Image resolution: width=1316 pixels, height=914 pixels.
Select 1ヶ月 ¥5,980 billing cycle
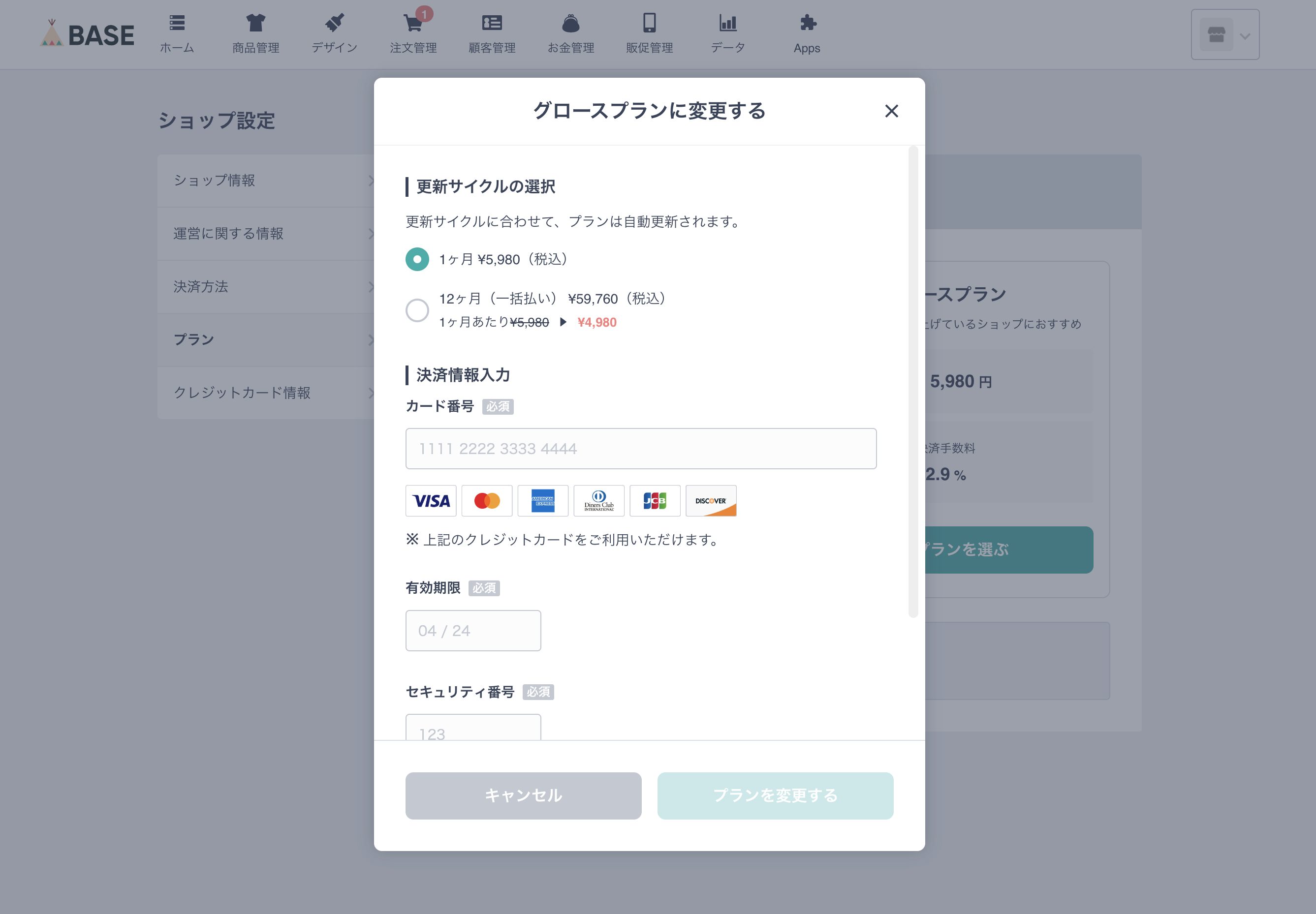417,259
